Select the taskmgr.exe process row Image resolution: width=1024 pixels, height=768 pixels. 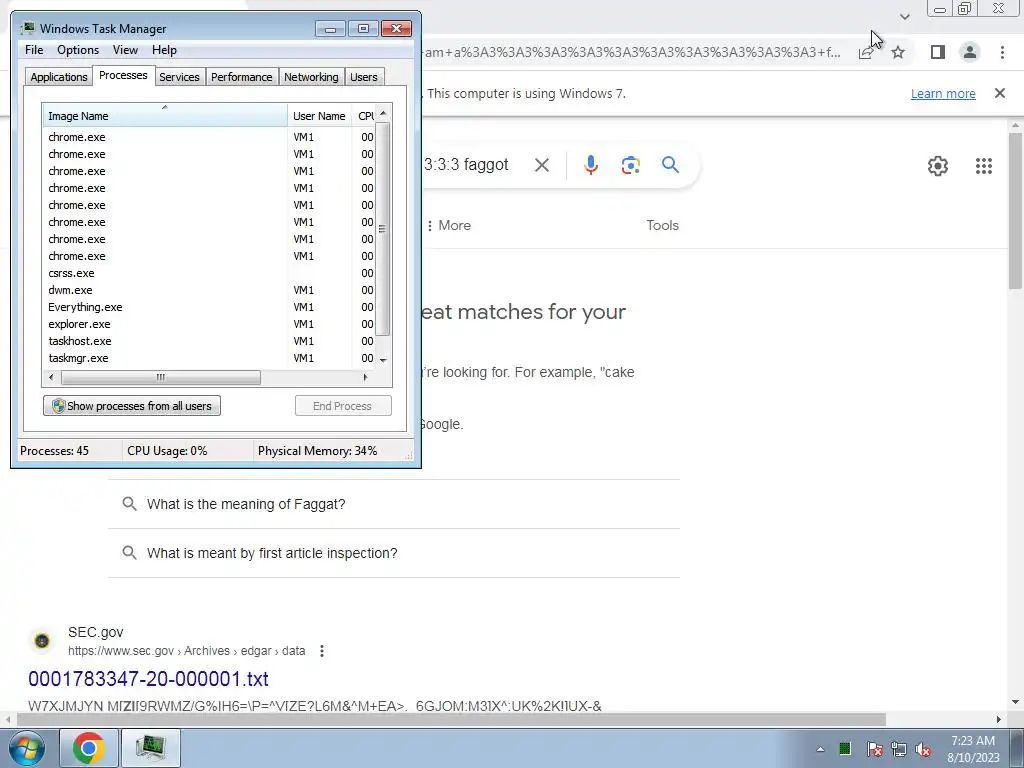(209, 358)
